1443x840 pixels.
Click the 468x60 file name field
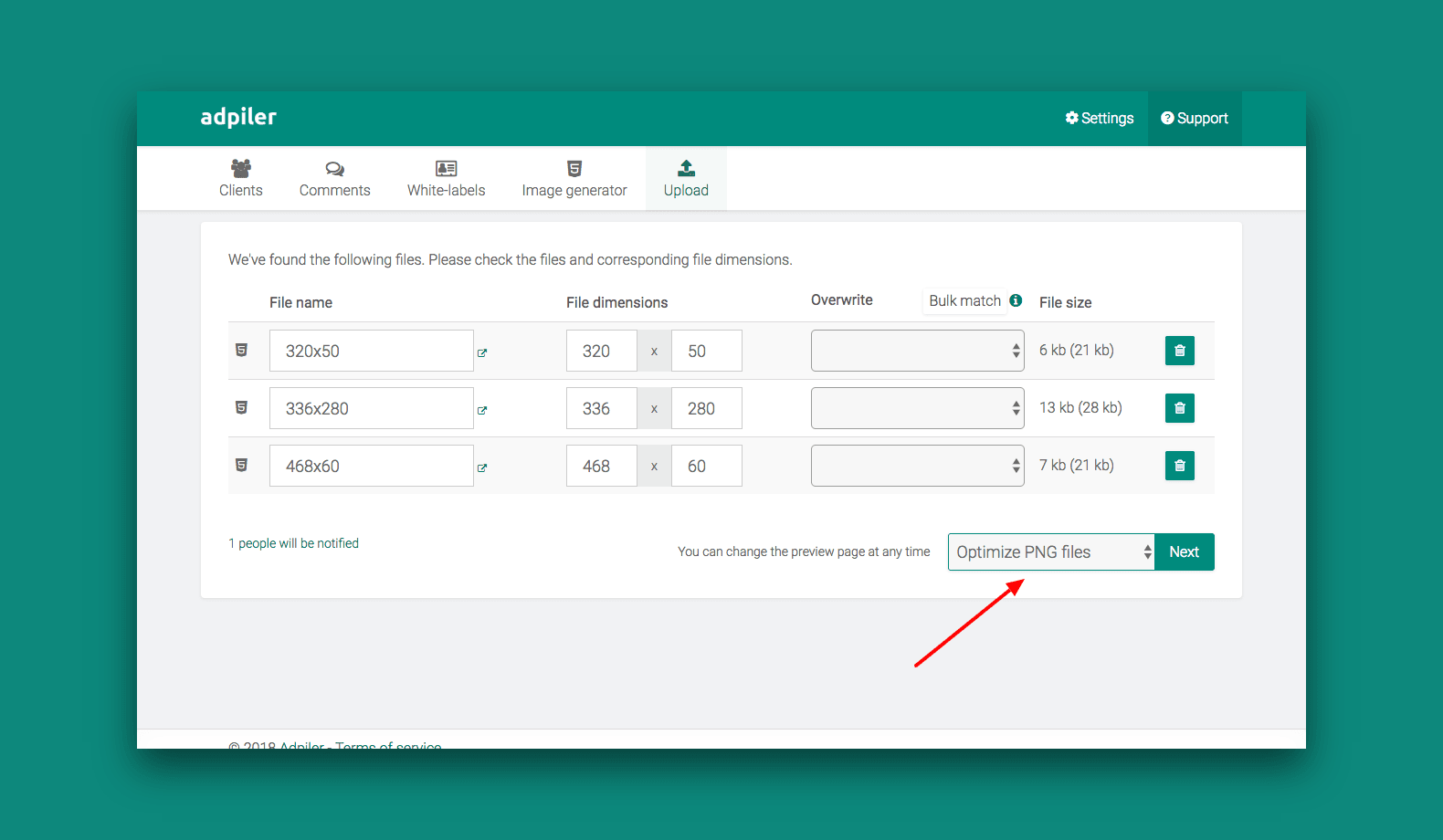(372, 466)
